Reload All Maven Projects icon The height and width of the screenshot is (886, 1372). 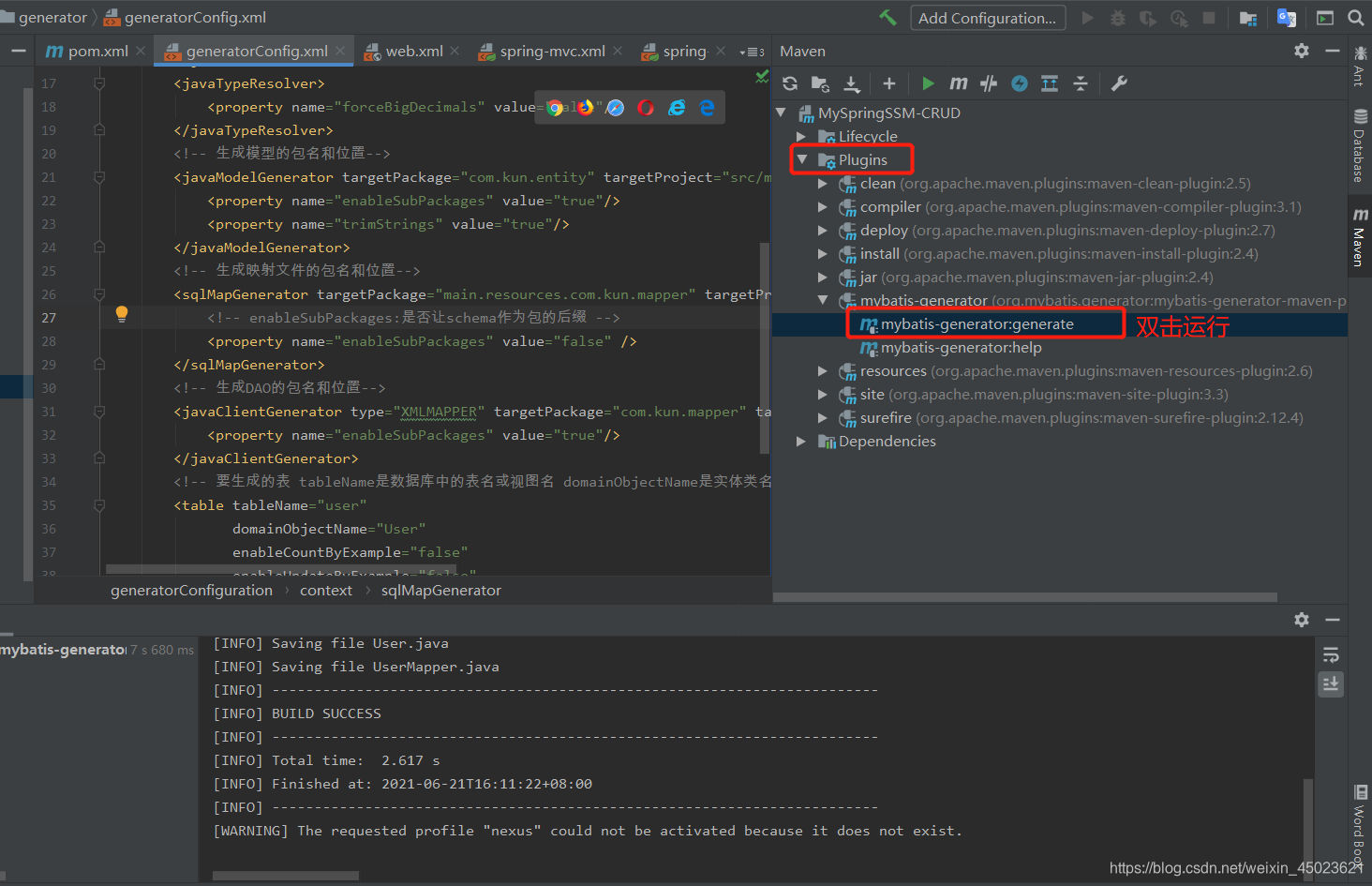tap(790, 83)
